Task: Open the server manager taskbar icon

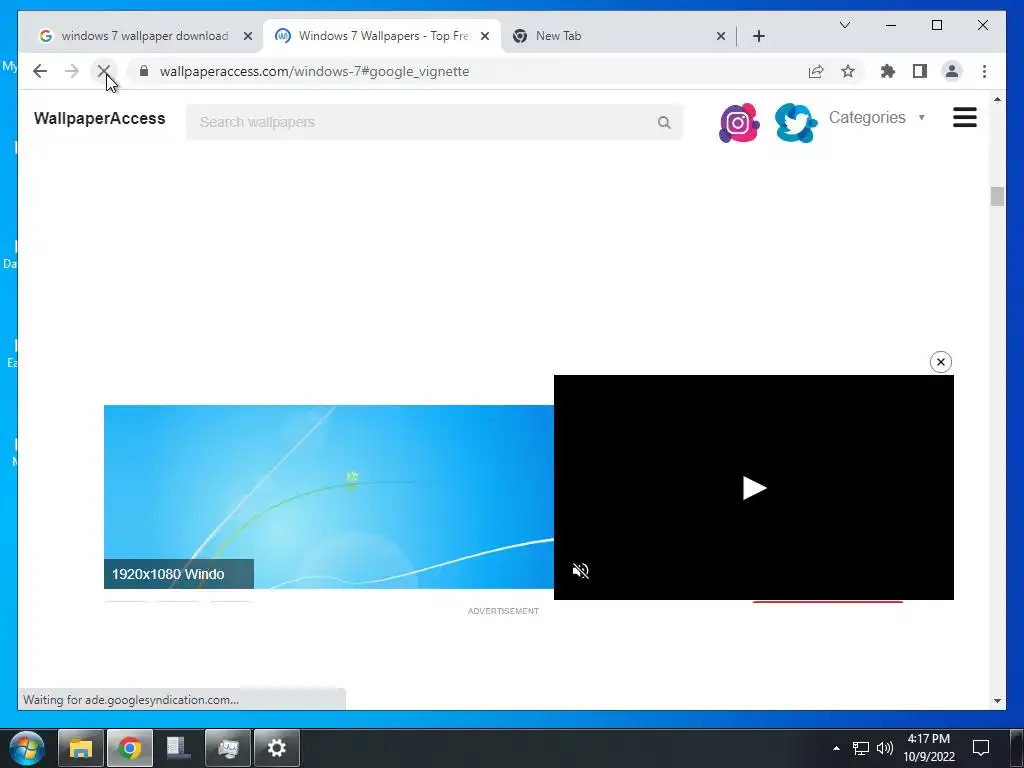Action: [x=178, y=748]
